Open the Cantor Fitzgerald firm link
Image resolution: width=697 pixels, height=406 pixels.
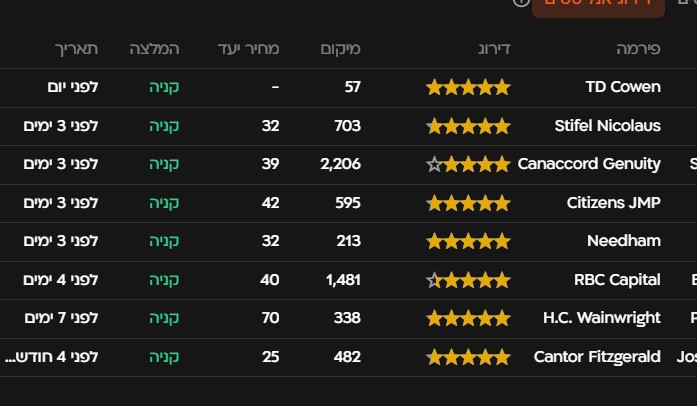[597, 357]
